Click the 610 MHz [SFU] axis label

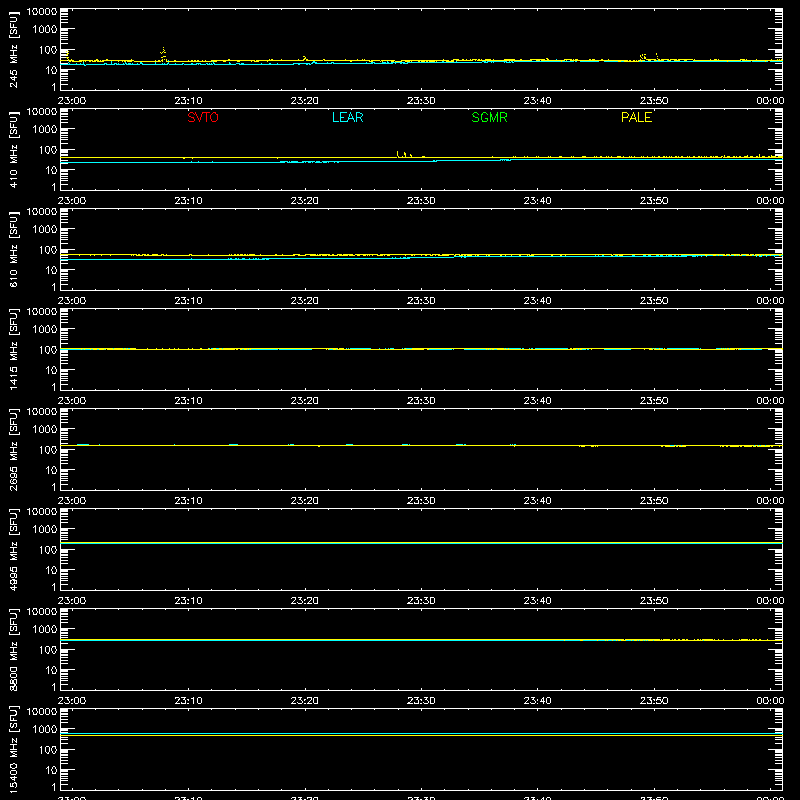point(13,249)
